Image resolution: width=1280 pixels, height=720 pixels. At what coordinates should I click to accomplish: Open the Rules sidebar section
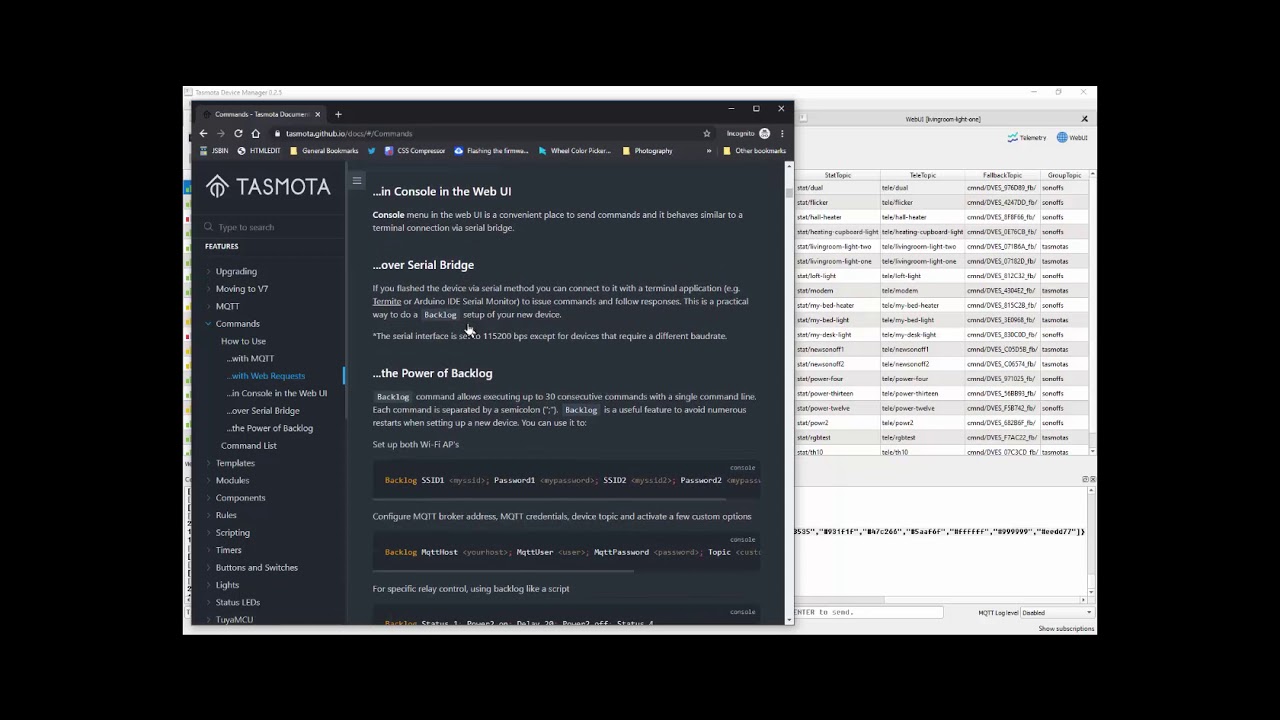pyautogui.click(x=226, y=515)
